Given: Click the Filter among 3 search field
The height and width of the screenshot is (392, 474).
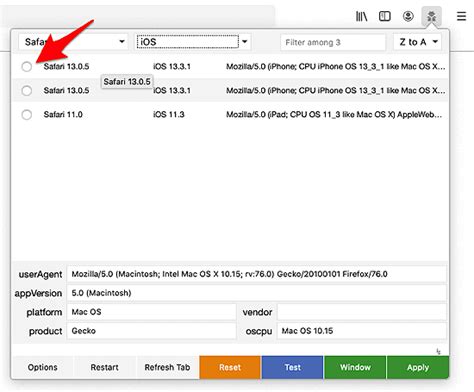Looking at the screenshot, I should click(x=333, y=42).
